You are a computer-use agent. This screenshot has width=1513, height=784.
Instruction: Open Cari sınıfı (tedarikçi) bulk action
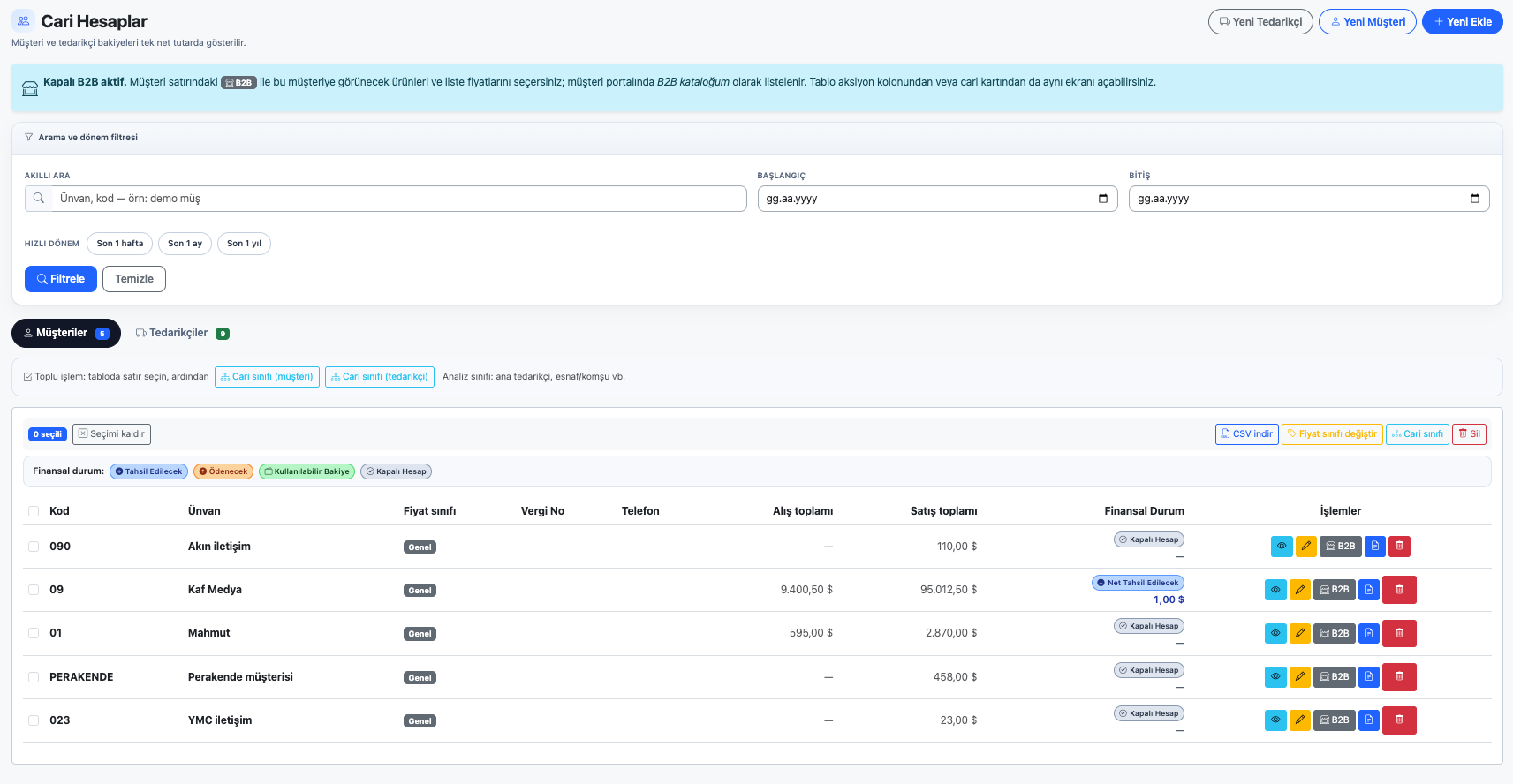coord(380,377)
